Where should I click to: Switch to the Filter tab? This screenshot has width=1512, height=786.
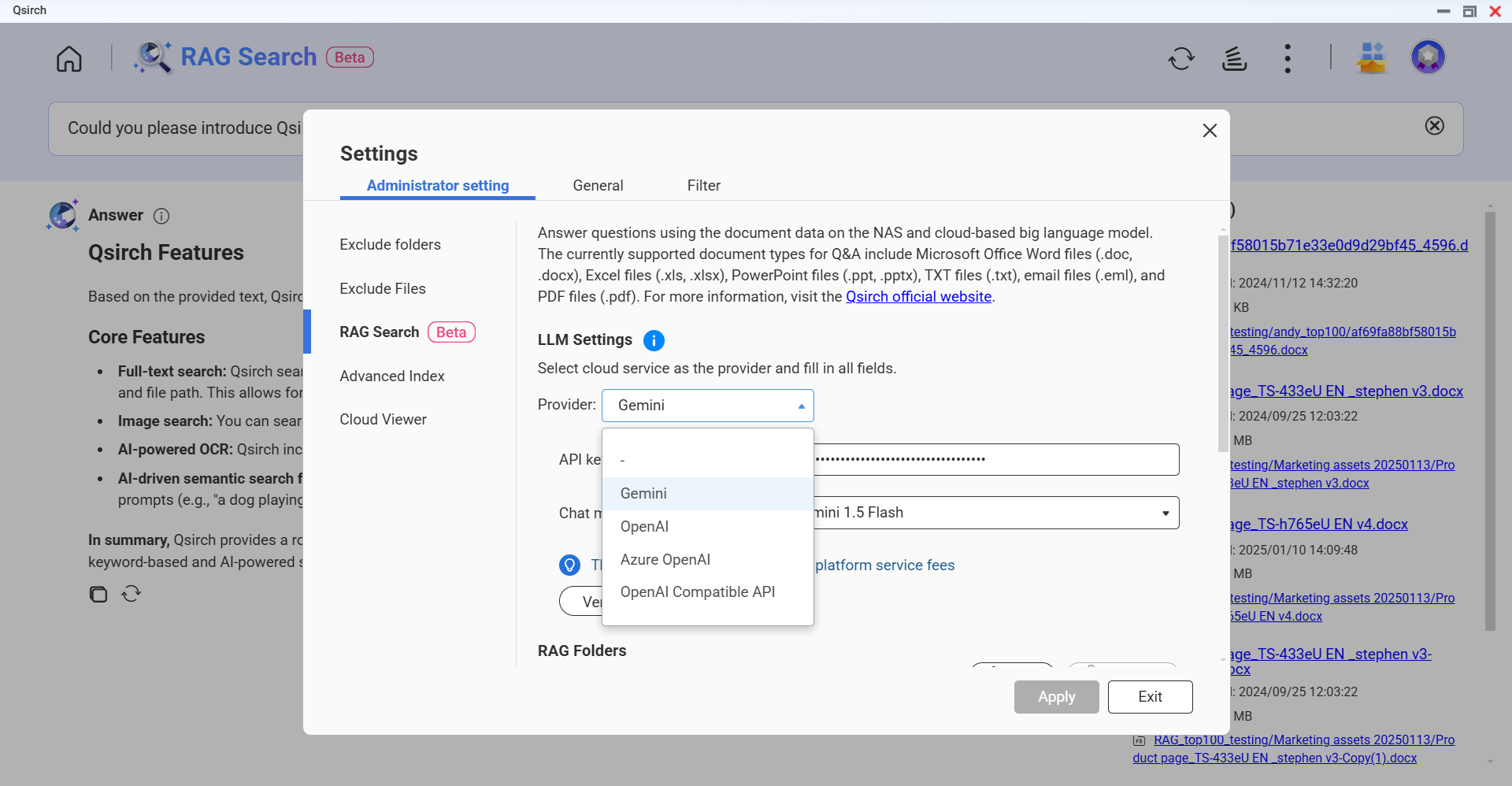click(x=703, y=186)
